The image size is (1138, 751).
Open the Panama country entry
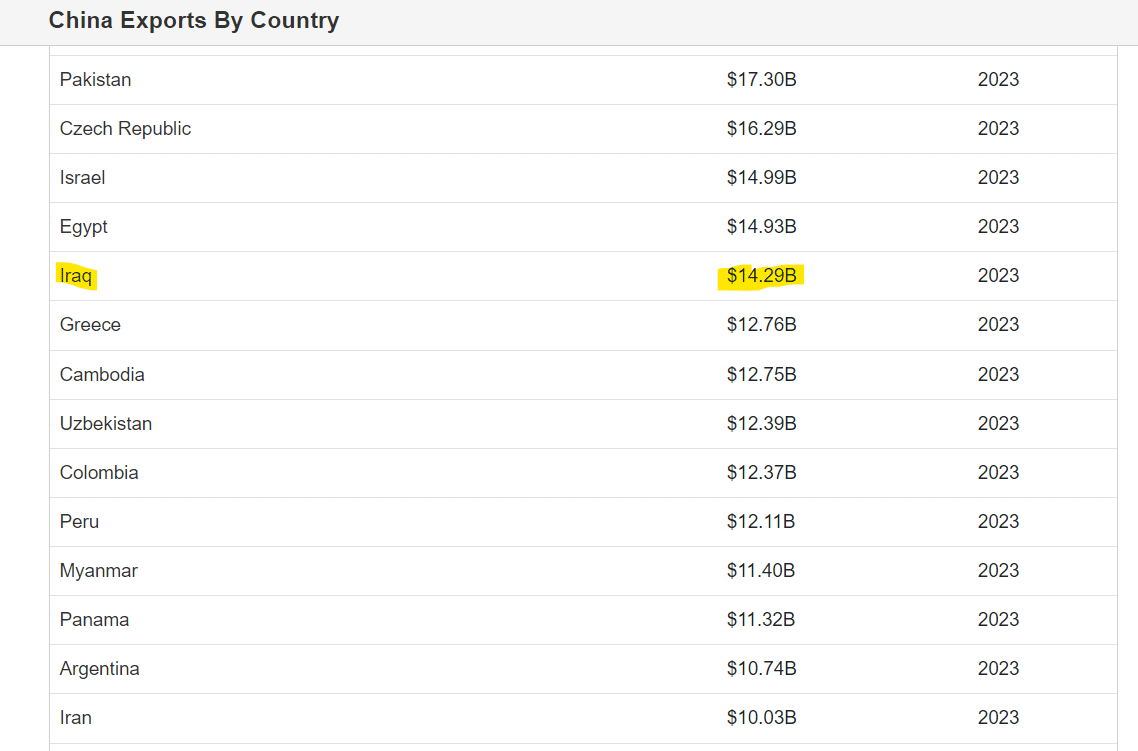pyautogui.click(x=94, y=620)
